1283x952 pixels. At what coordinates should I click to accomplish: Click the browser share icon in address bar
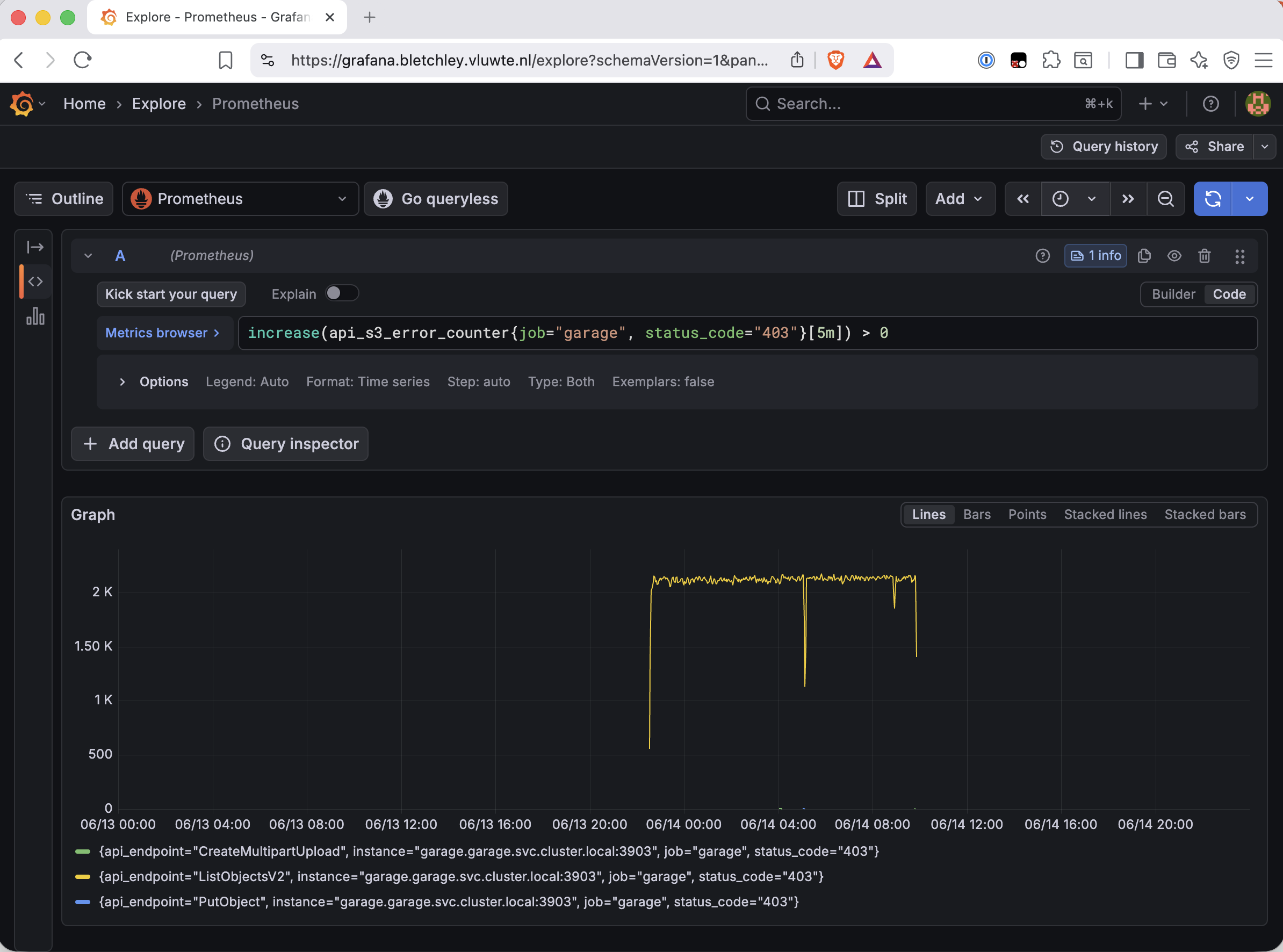coord(797,60)
